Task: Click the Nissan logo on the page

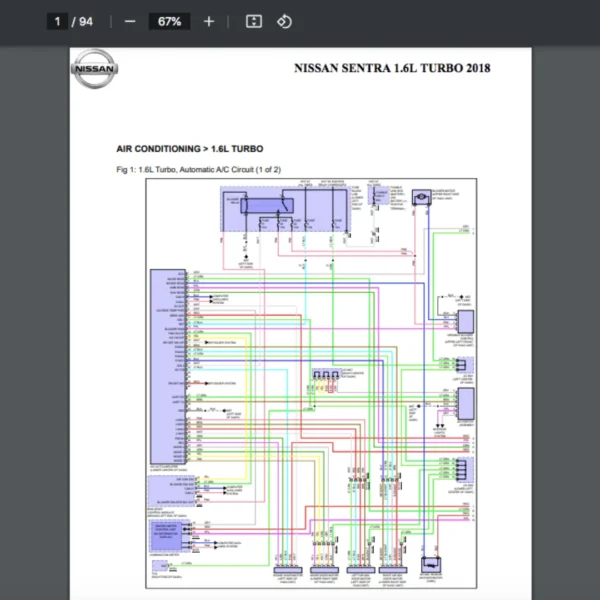Action: 95,70
